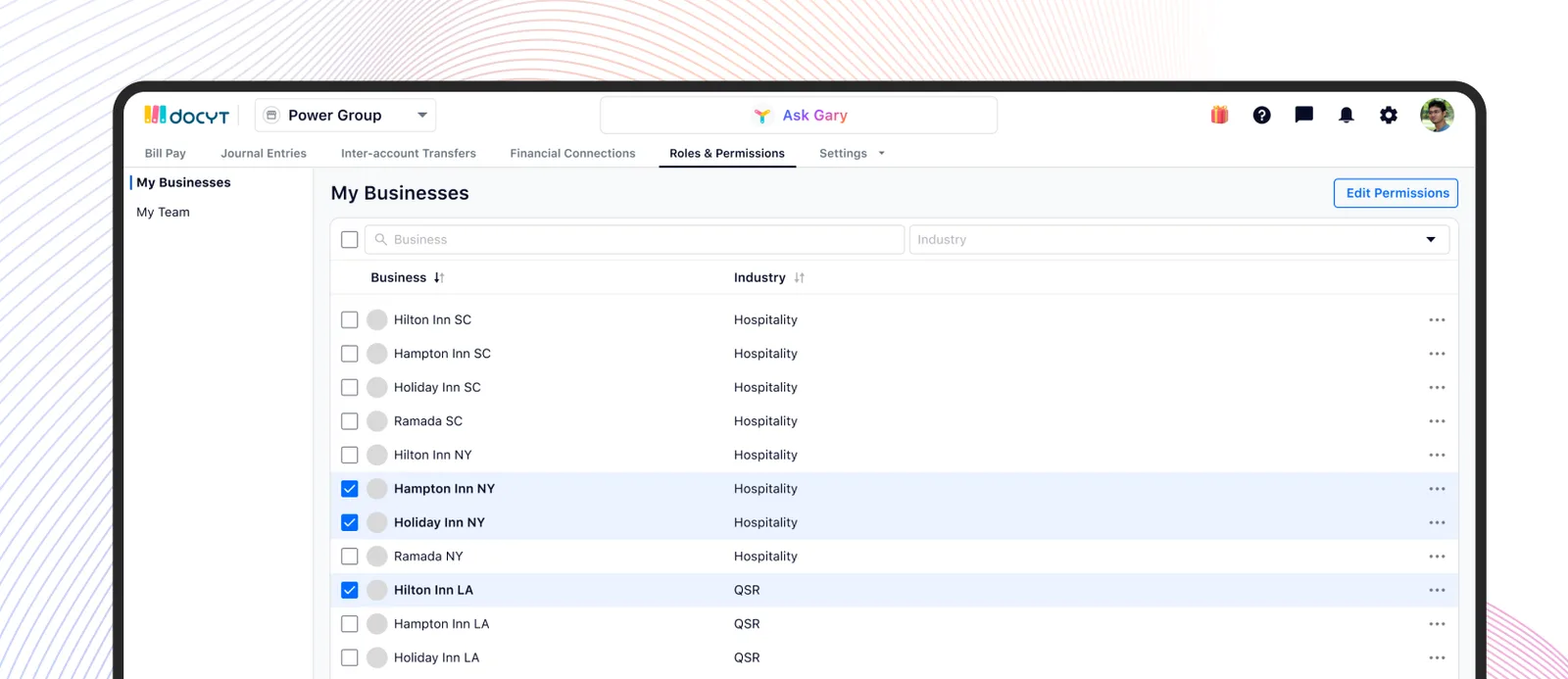Open the help question mark icon

1261,115
